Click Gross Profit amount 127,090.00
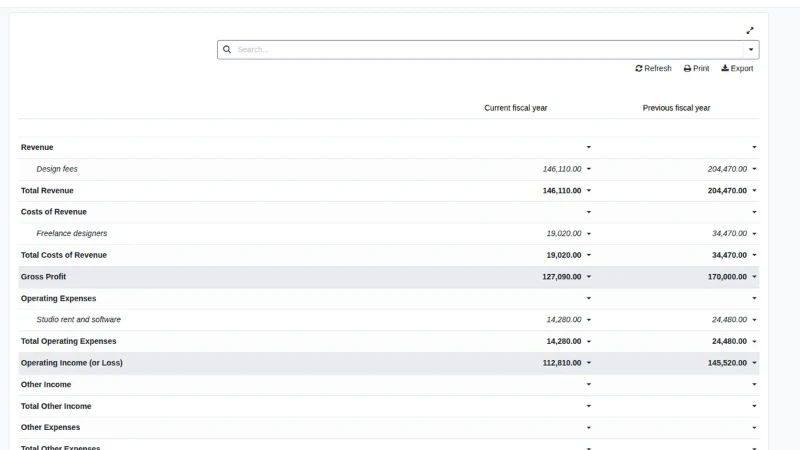 click(x=562, y=277)
